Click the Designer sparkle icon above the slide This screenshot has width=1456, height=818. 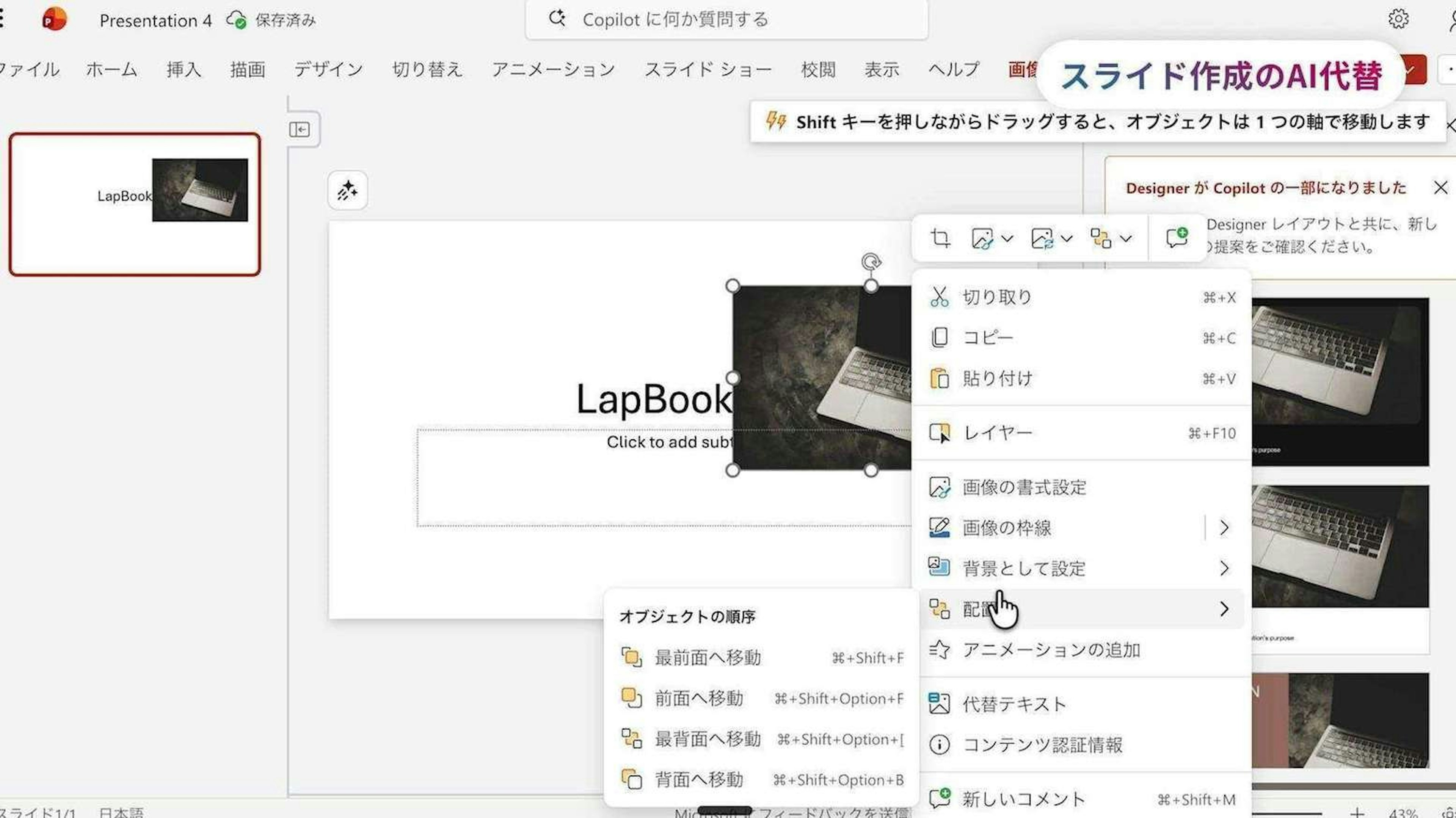click(x=347, y=191)
